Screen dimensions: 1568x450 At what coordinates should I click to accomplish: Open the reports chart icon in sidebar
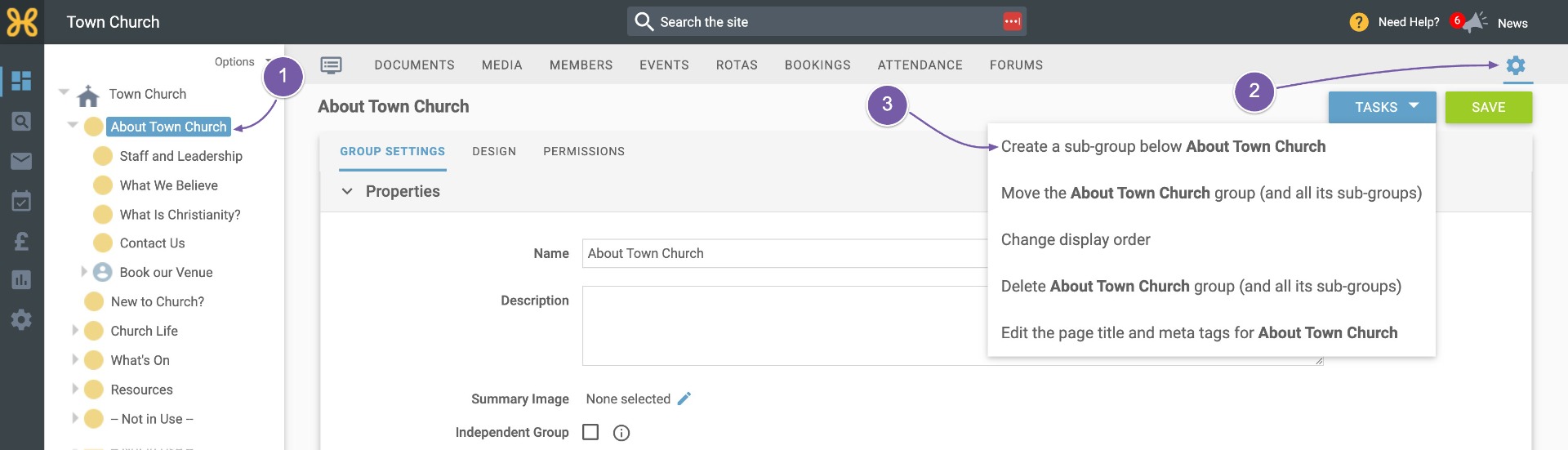coord(22,280)
